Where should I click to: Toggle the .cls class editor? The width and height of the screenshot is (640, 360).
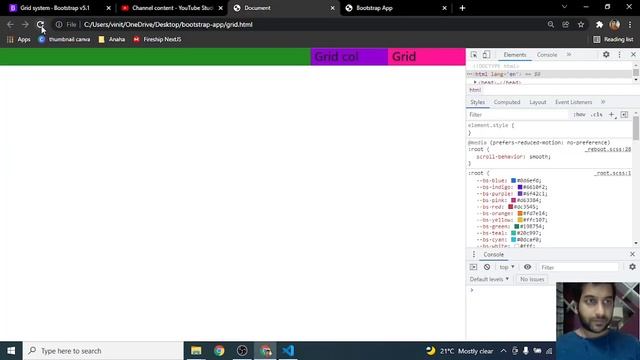point(597,115)
